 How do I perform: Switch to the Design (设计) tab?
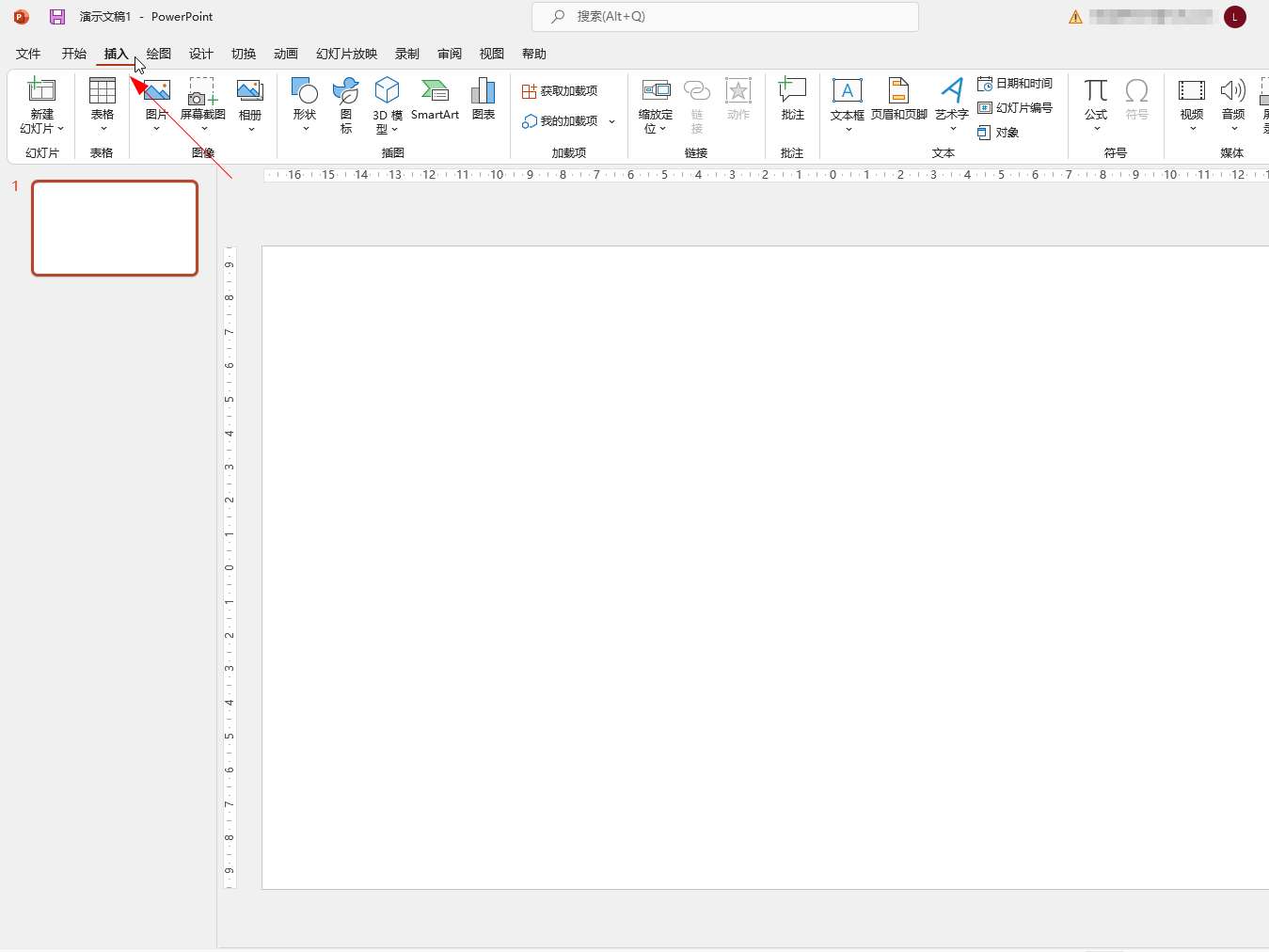[x=201, y=54]
